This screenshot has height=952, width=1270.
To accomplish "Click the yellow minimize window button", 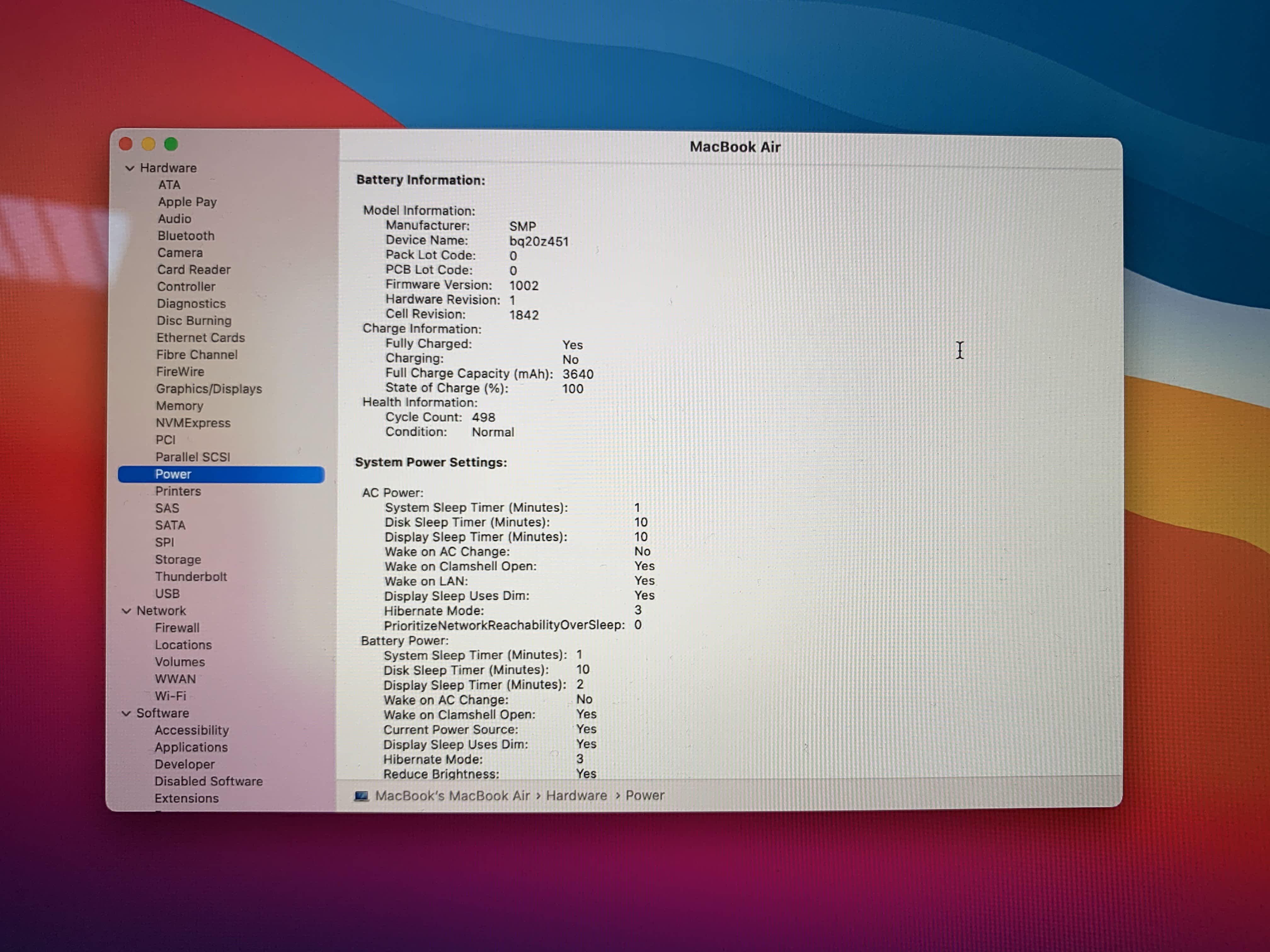I will pyautogui.click(x=148, y=144).
